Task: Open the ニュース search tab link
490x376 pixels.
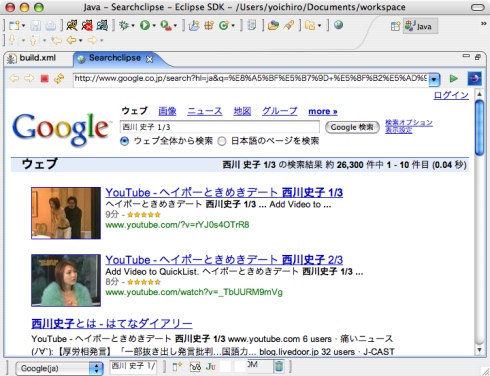Action: click(x=205, y=111)
